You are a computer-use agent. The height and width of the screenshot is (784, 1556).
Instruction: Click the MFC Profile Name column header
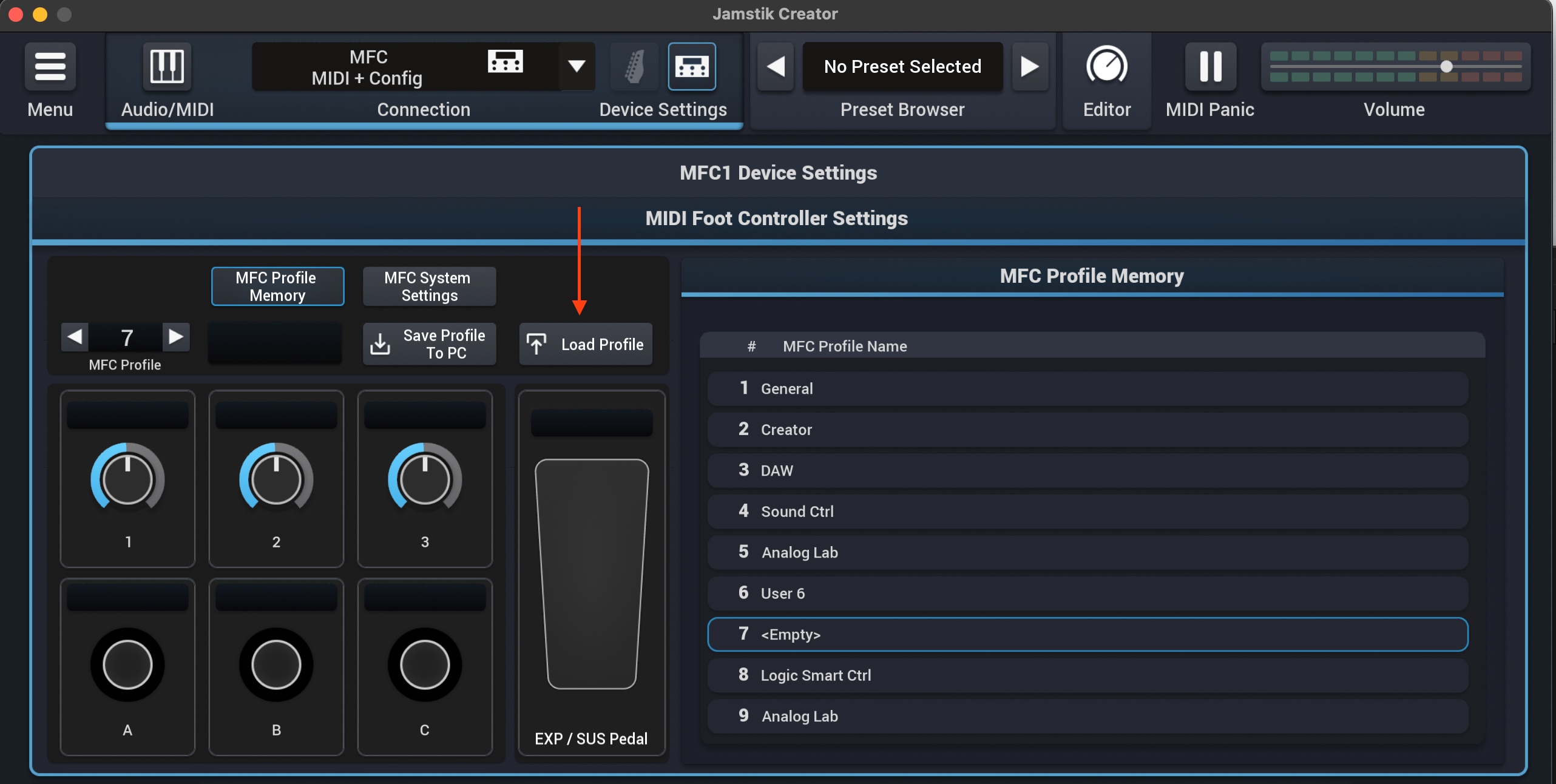(x=845, y=346)
